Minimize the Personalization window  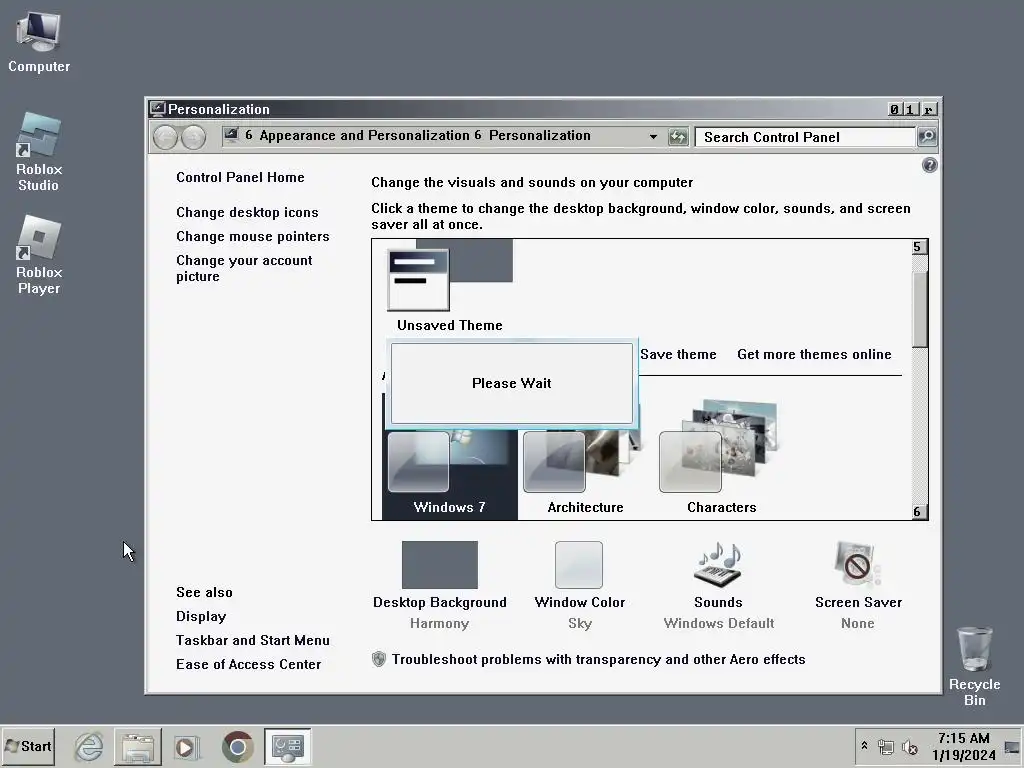pyautogui.click(x=895, y=109)
